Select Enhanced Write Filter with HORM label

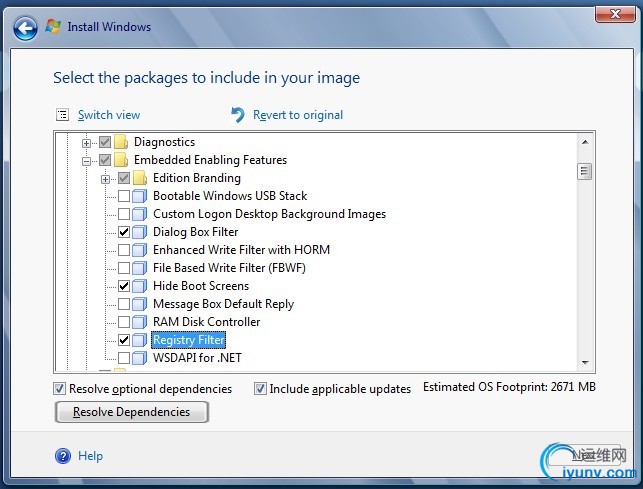[242, 250]
